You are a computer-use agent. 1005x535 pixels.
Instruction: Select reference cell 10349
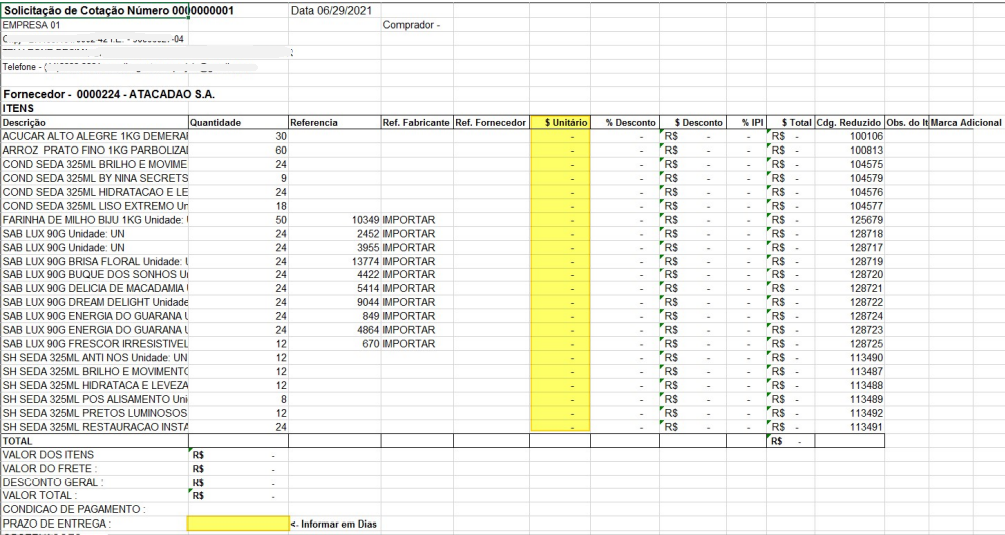335,220
